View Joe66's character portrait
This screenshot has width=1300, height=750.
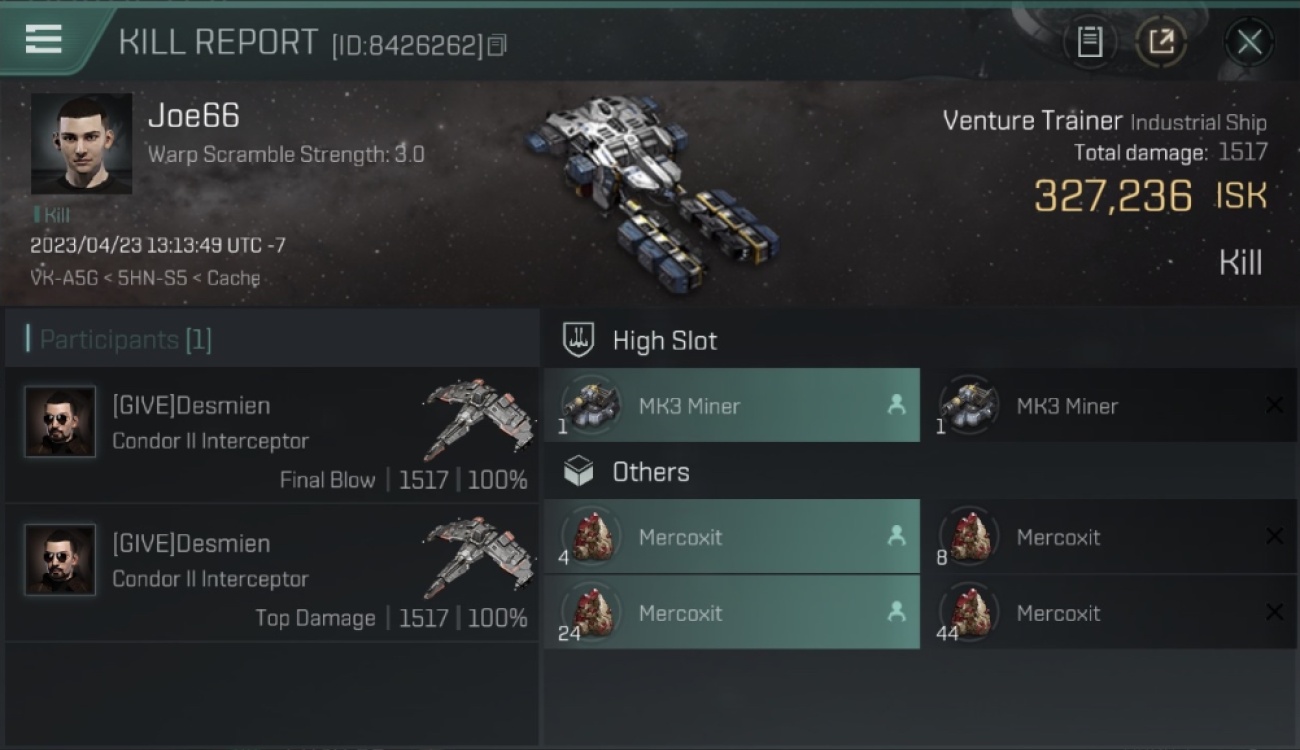click(x=81, y=144)
